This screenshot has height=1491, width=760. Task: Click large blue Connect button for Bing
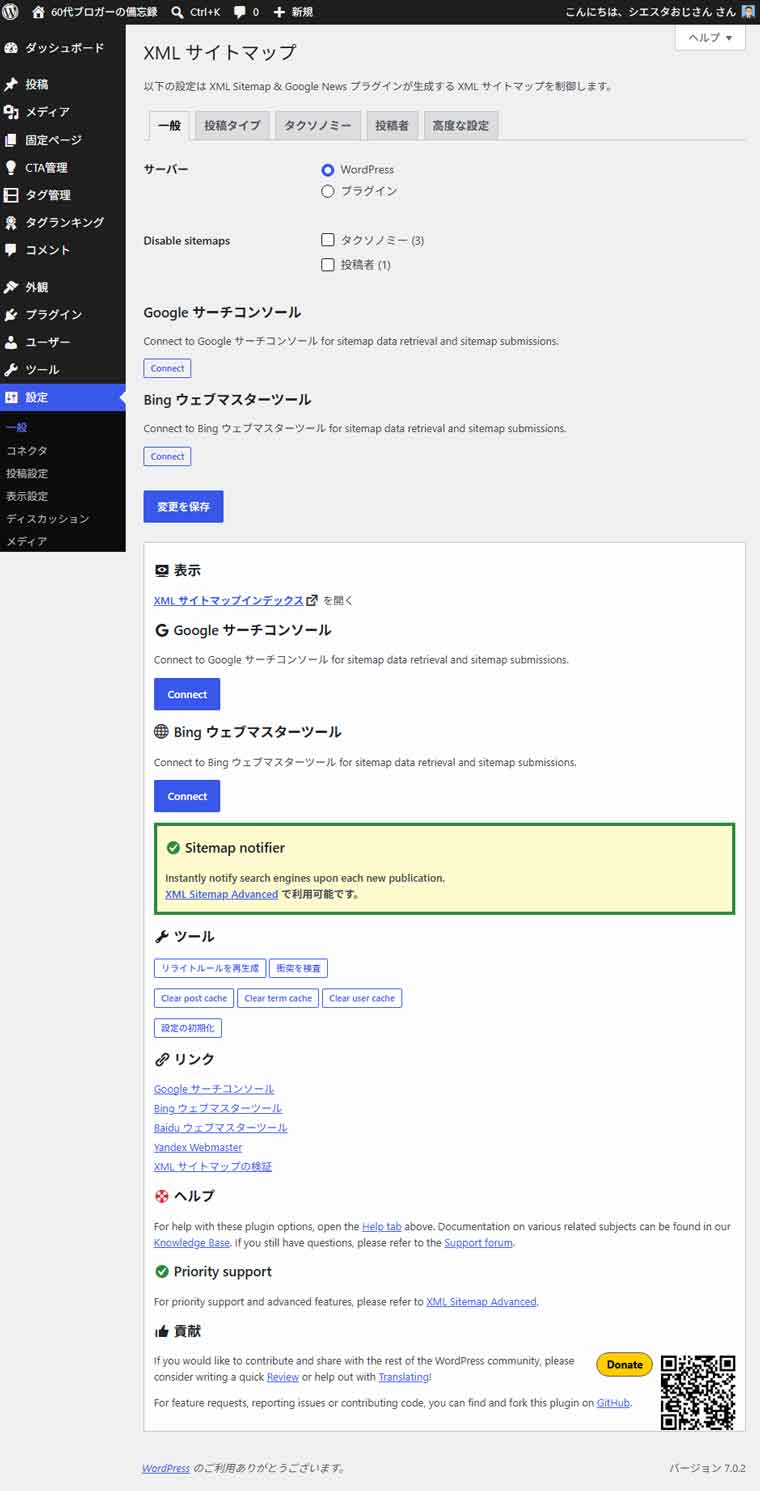tap(187, 796)
